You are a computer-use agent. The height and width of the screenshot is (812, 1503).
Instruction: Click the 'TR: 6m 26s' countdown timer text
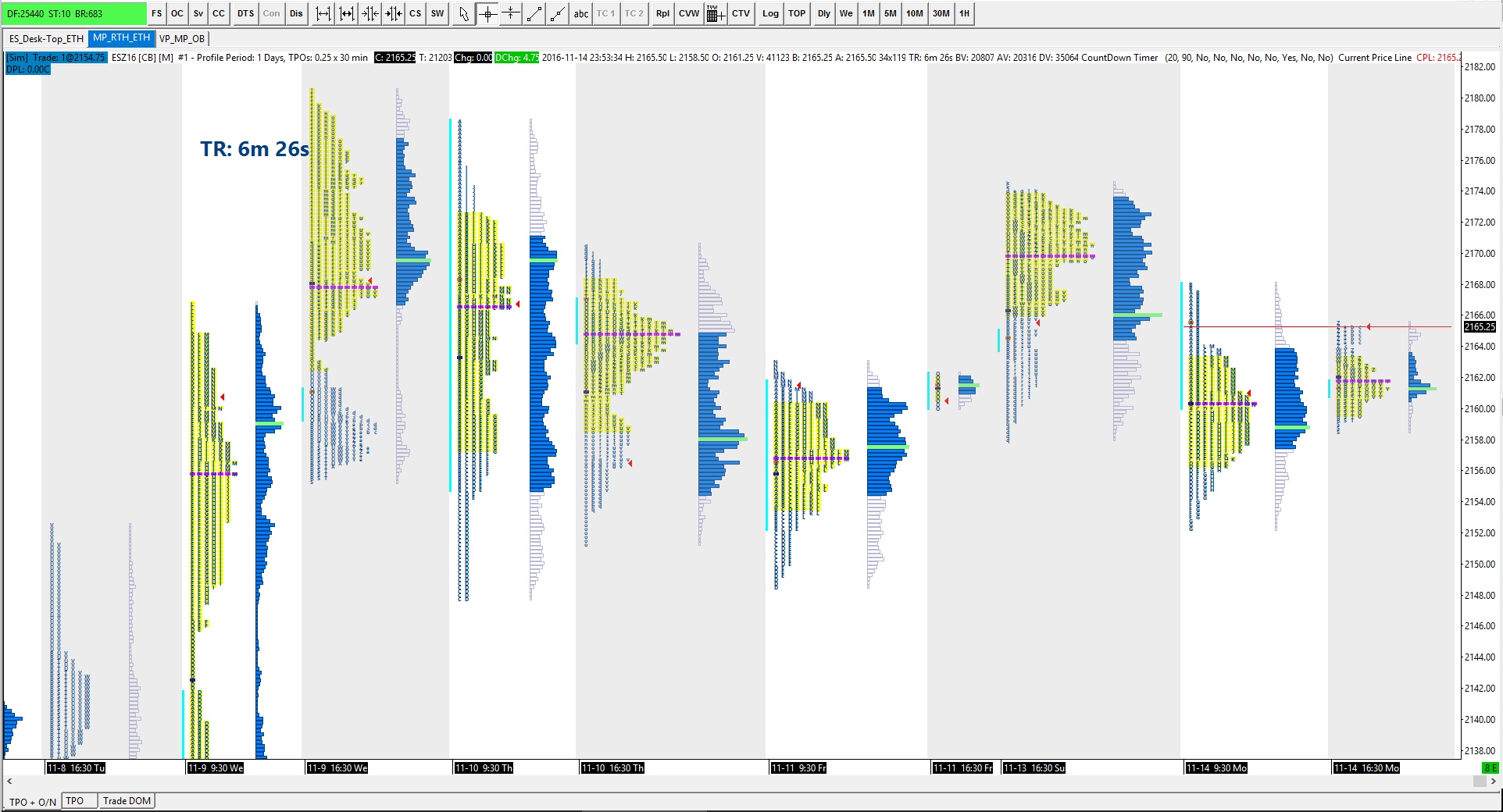click(x=255, y=149)
